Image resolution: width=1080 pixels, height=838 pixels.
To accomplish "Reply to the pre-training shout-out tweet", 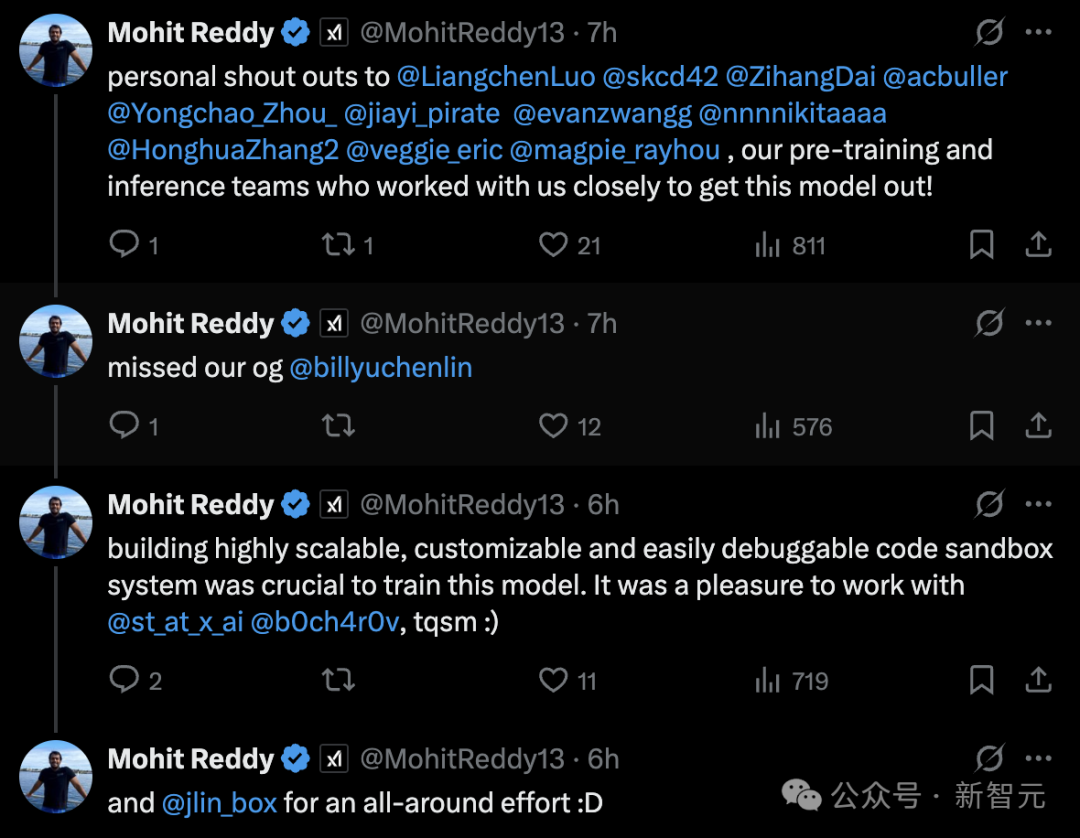I will click(124, 245).
